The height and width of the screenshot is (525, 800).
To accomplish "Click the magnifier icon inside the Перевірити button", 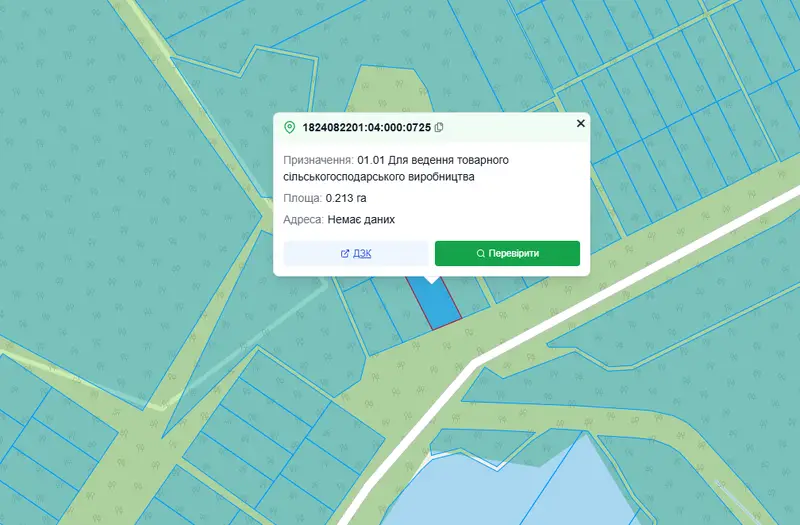I will (480, 254).
